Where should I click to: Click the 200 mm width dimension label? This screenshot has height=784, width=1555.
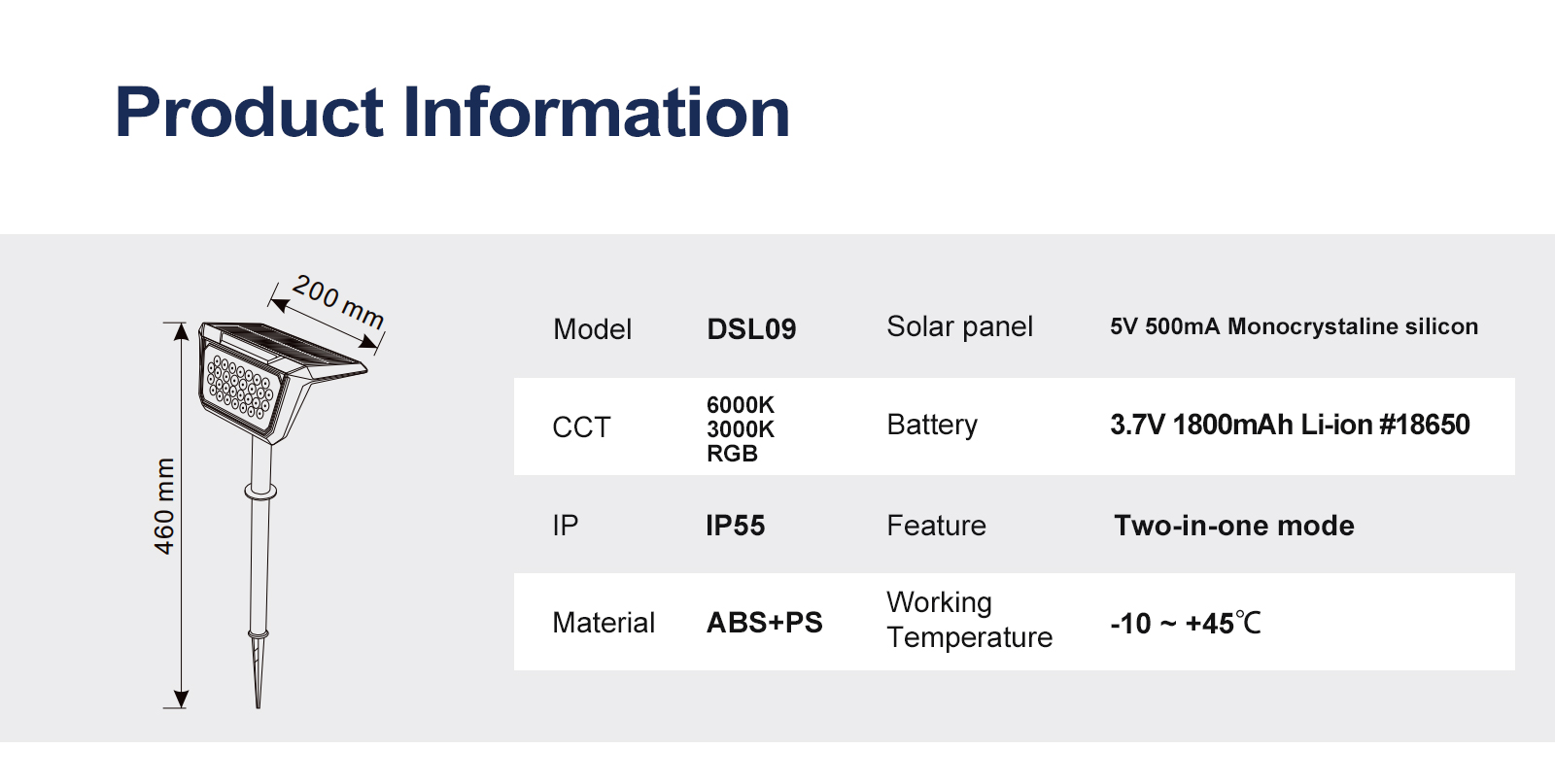(338, 301)
